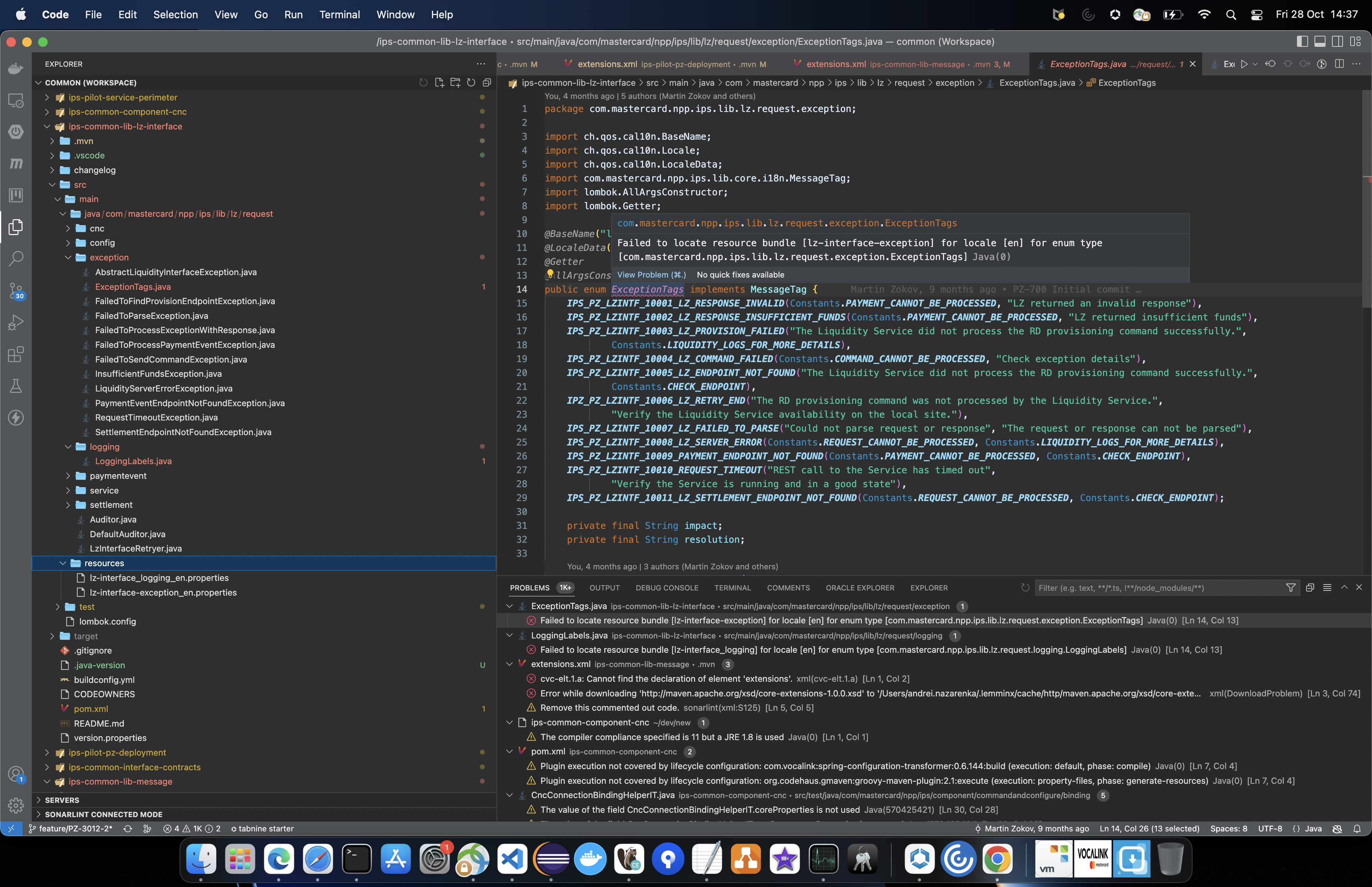Switch to ORACLE EXPLORER panel tab
The height and width of the screenshot is (887, 1372).
(x=859, y=588)
